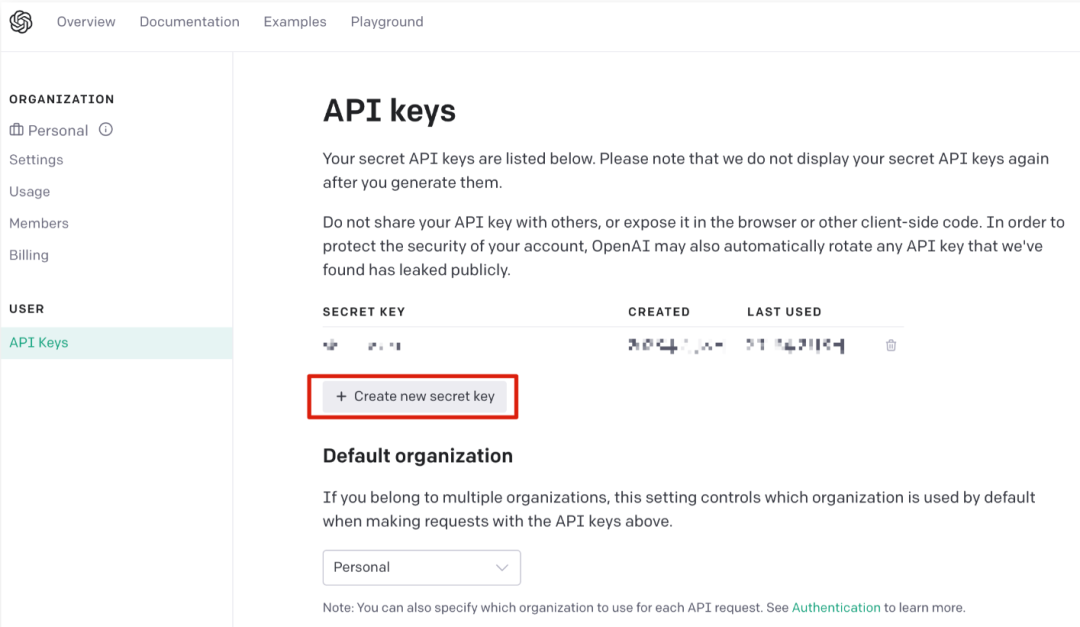The height and width of the screenshot is (627, 1080).
Task: Click the blurred secret key entry
Action: point(362,346)
